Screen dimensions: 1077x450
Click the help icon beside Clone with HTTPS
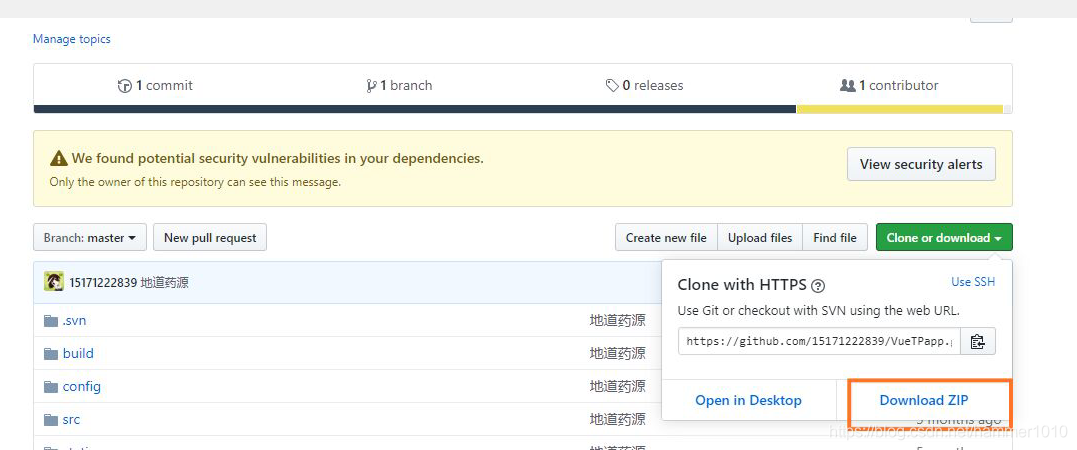point(818,286)
